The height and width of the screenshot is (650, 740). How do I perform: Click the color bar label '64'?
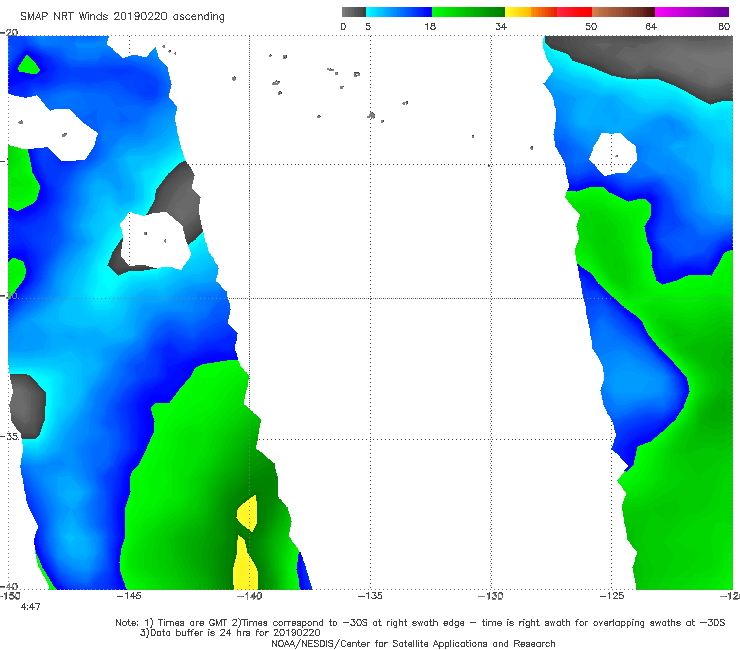coord(651,26)
